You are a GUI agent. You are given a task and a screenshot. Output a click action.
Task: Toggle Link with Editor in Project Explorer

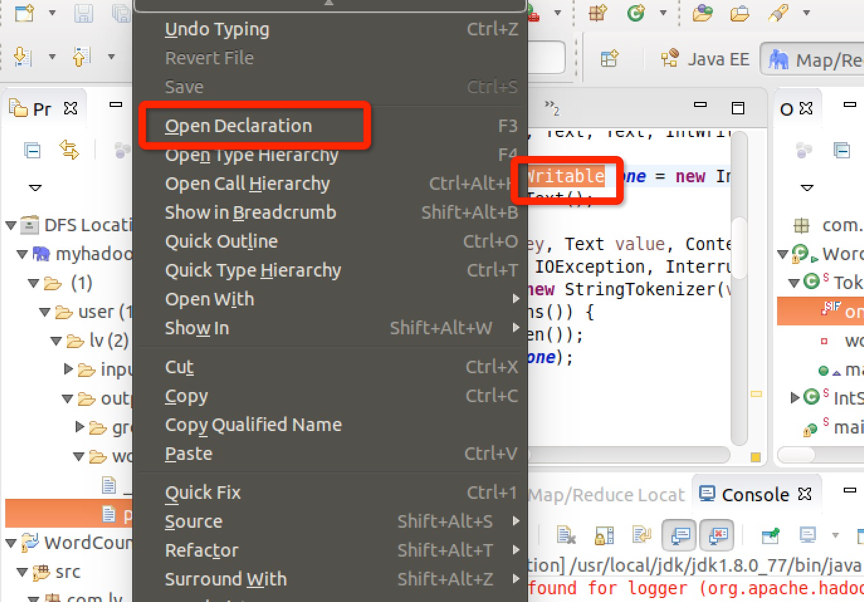(69, 150)
